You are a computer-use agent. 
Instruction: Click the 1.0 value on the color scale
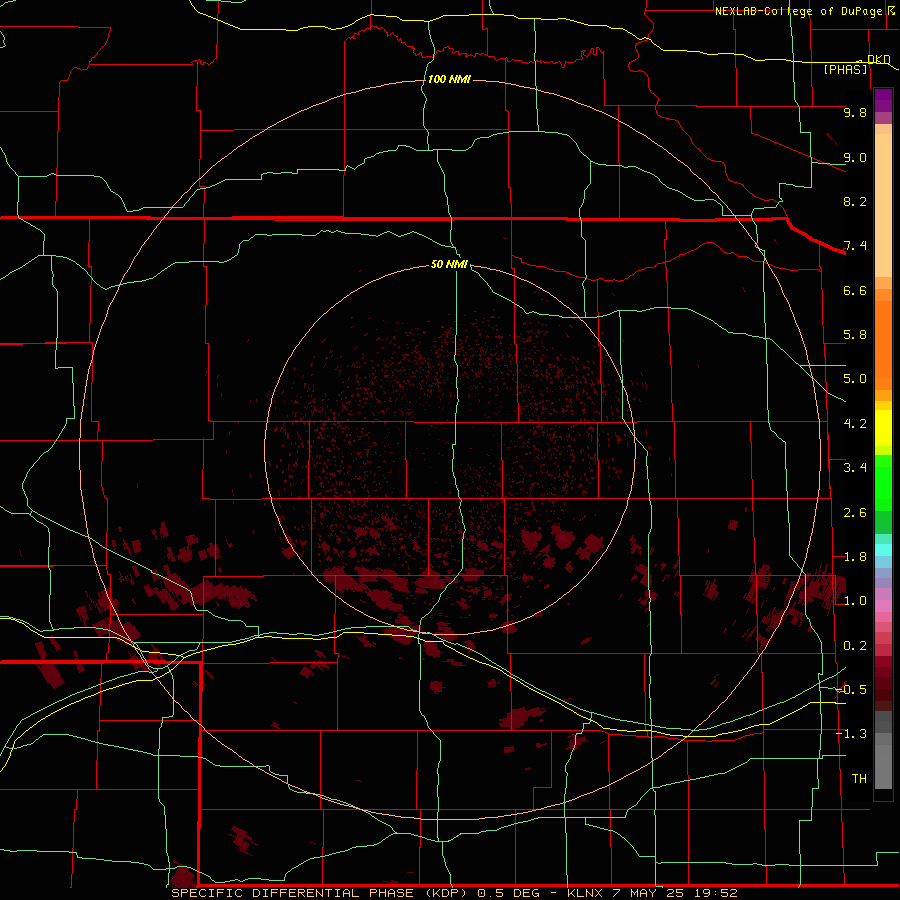(x=855, y=601)
